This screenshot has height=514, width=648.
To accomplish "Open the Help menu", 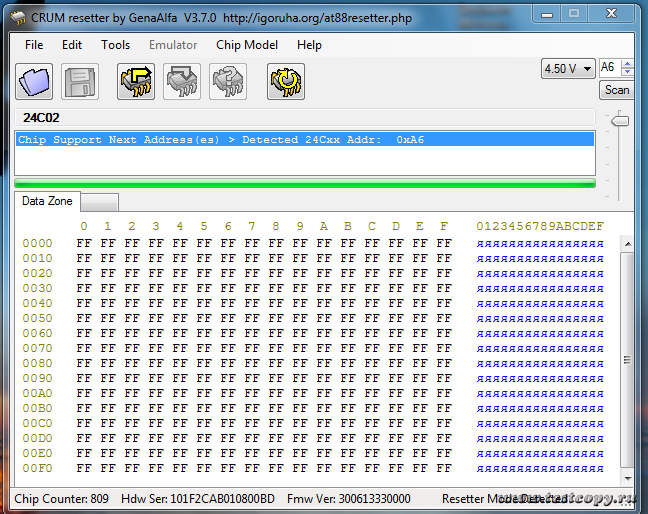I will (309, 45).
